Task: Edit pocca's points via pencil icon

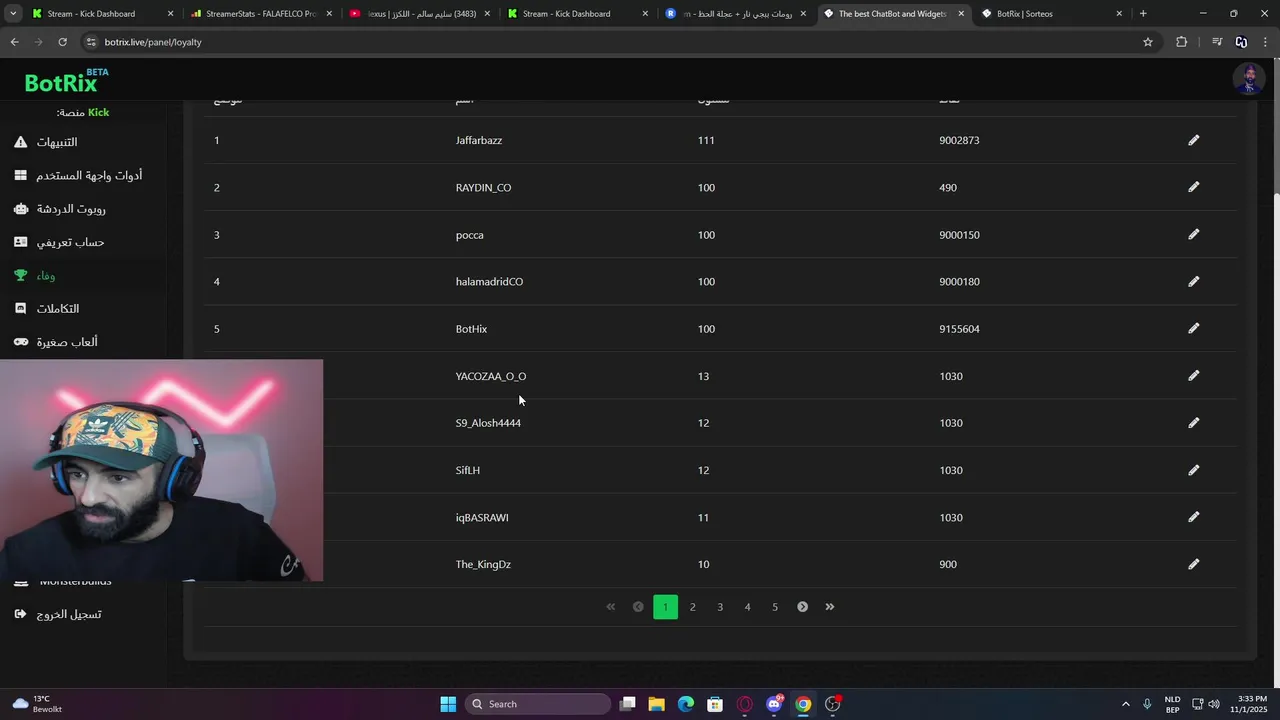Action: pos(1193,234)
